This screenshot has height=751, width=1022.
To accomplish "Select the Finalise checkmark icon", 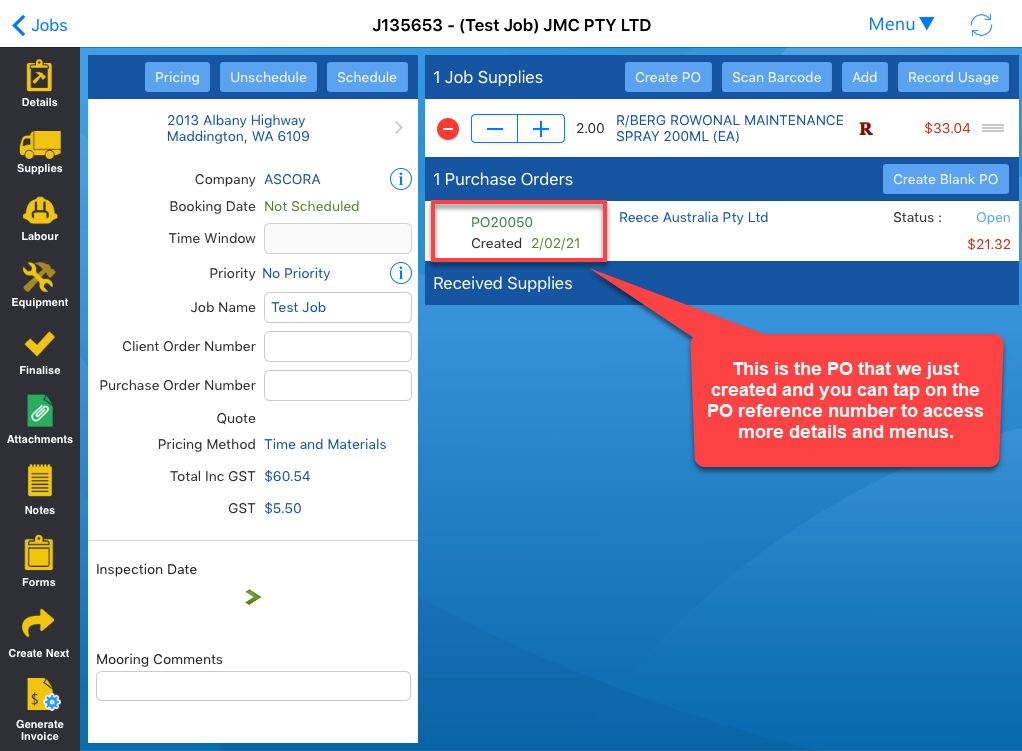I will pyautogui.click(x=39, y=345).
